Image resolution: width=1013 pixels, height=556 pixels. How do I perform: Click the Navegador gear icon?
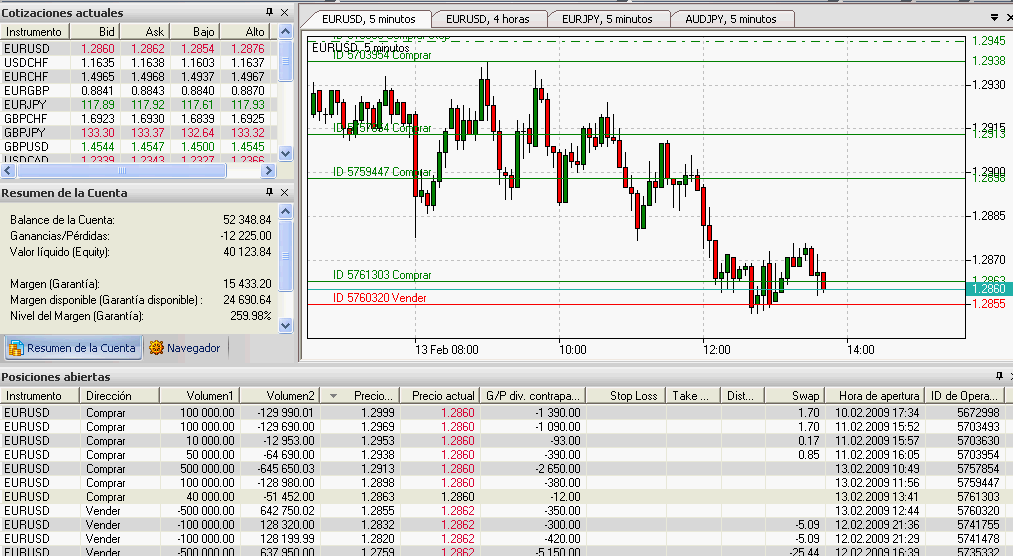tap(156, 347)
